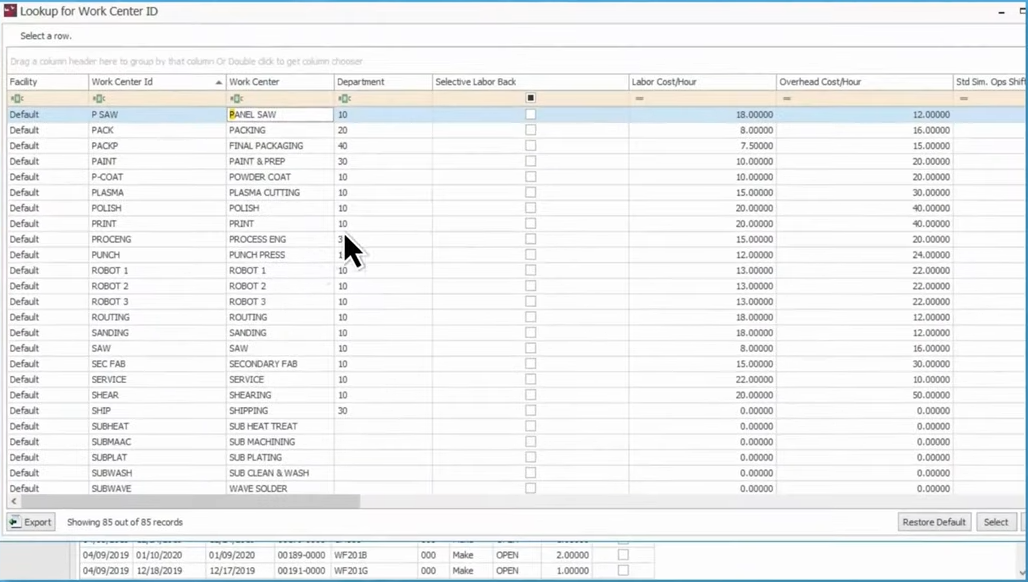This screenshot has height=582, width=1028.
Task: Click the Facility column filter operator icon
Action: pos(17,98)
